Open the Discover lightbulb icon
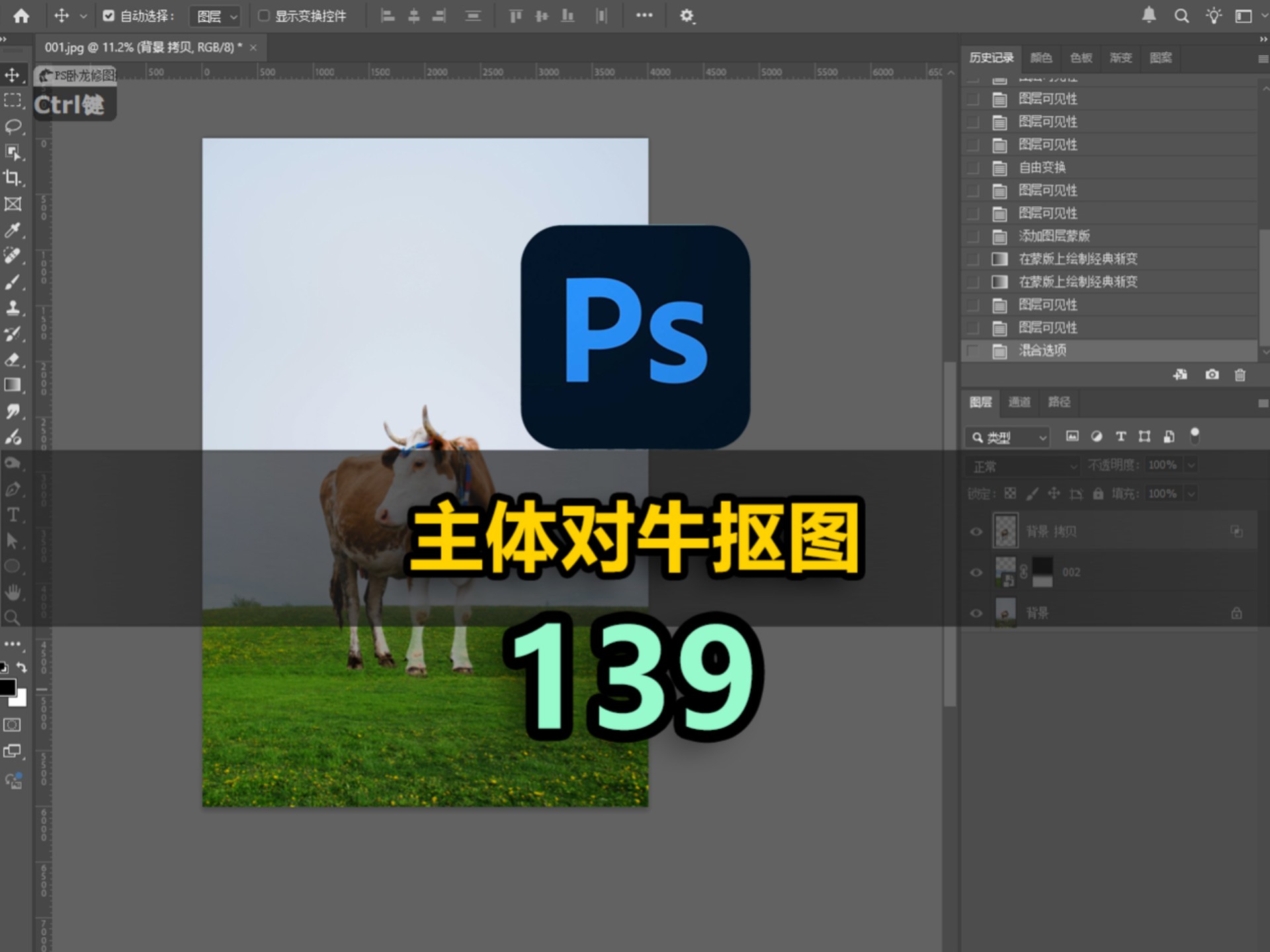Screen dimensions: 1270x952 (x=1213, y=16)
